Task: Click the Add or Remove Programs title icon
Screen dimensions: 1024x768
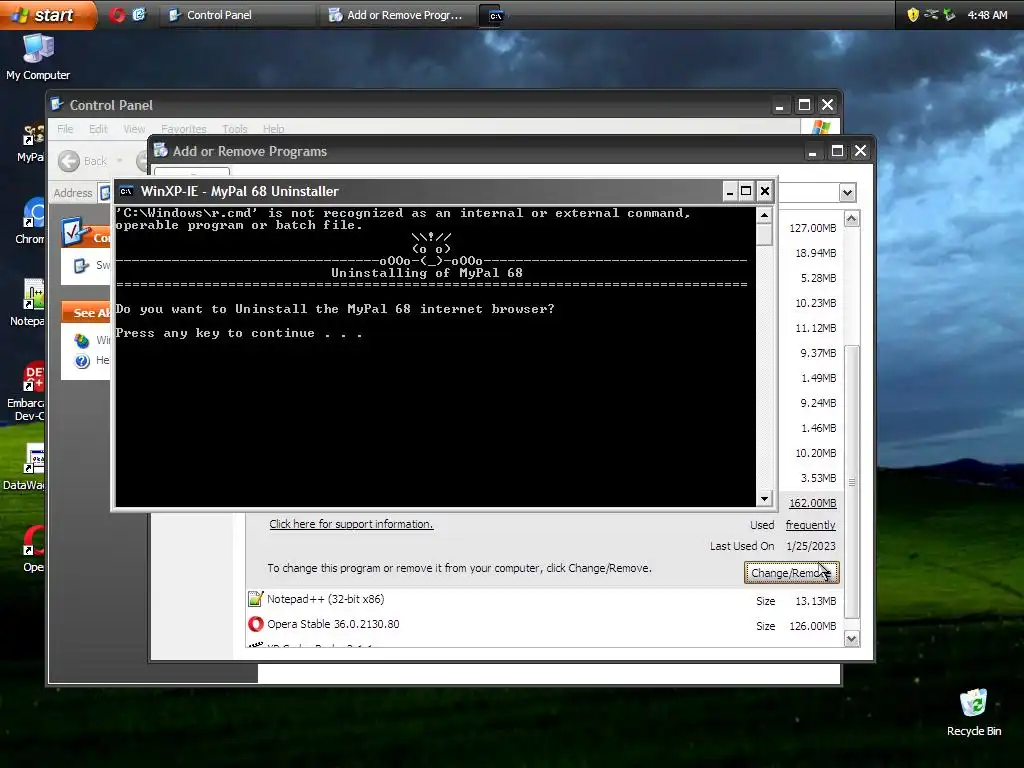Action: pyautogui.click(x=161, y=151)
